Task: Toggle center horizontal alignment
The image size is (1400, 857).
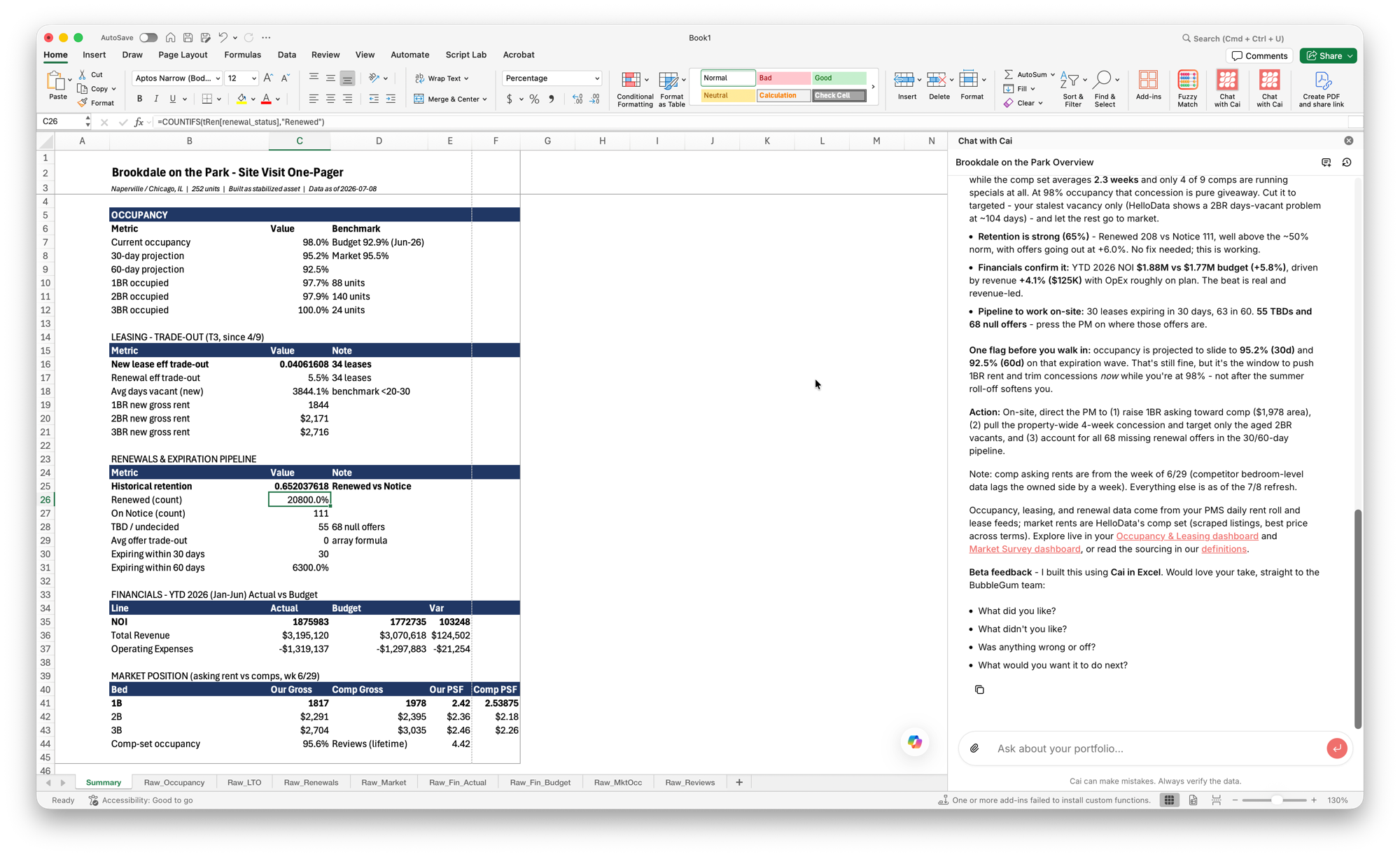Action: point(330,99)
